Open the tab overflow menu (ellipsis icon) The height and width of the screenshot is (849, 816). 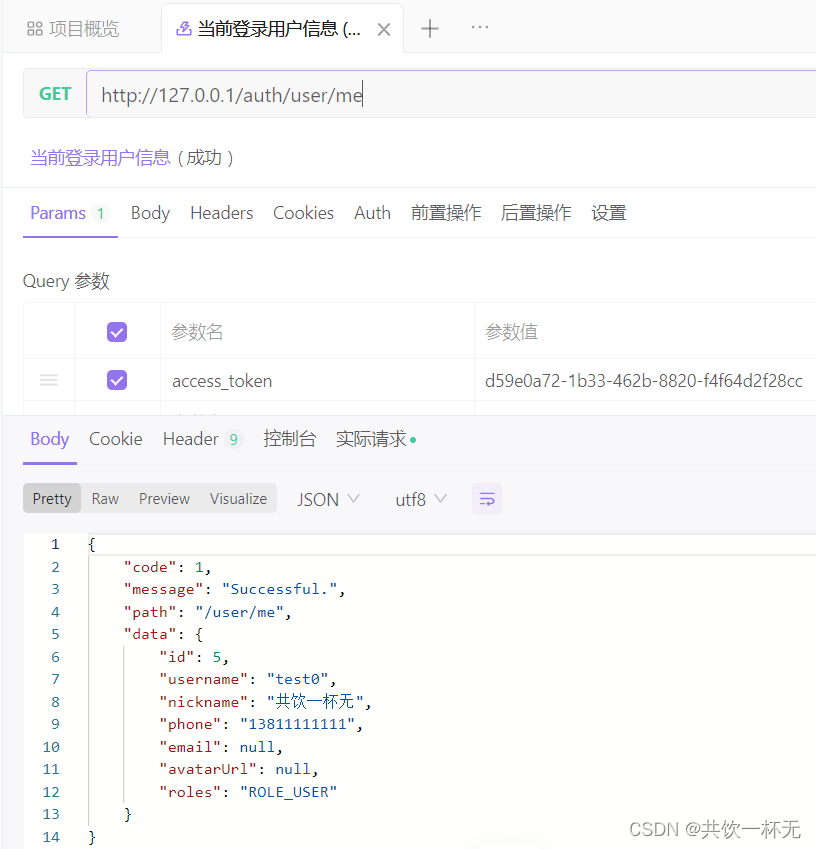point(479,28)
